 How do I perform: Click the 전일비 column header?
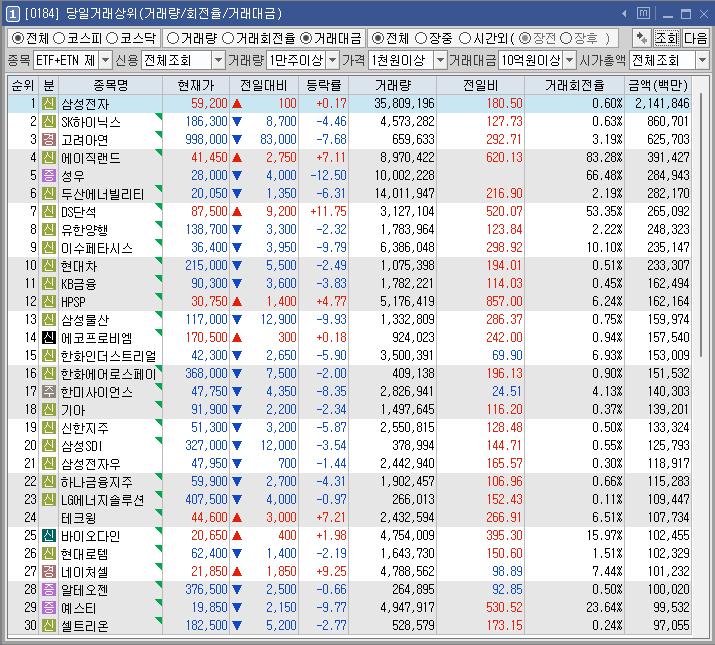[480, 85]
